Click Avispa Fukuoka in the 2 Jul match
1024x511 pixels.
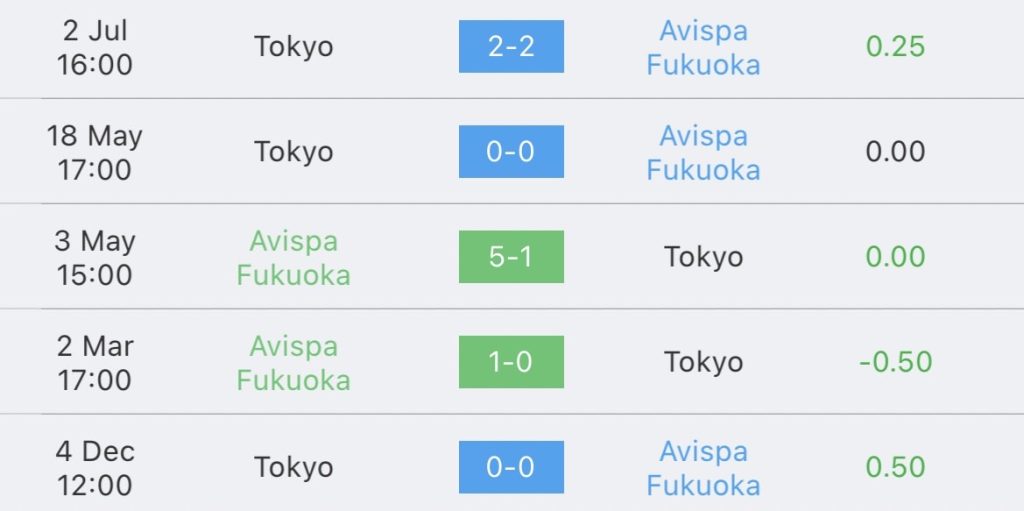pyautogui.click(x=703, y=47)
